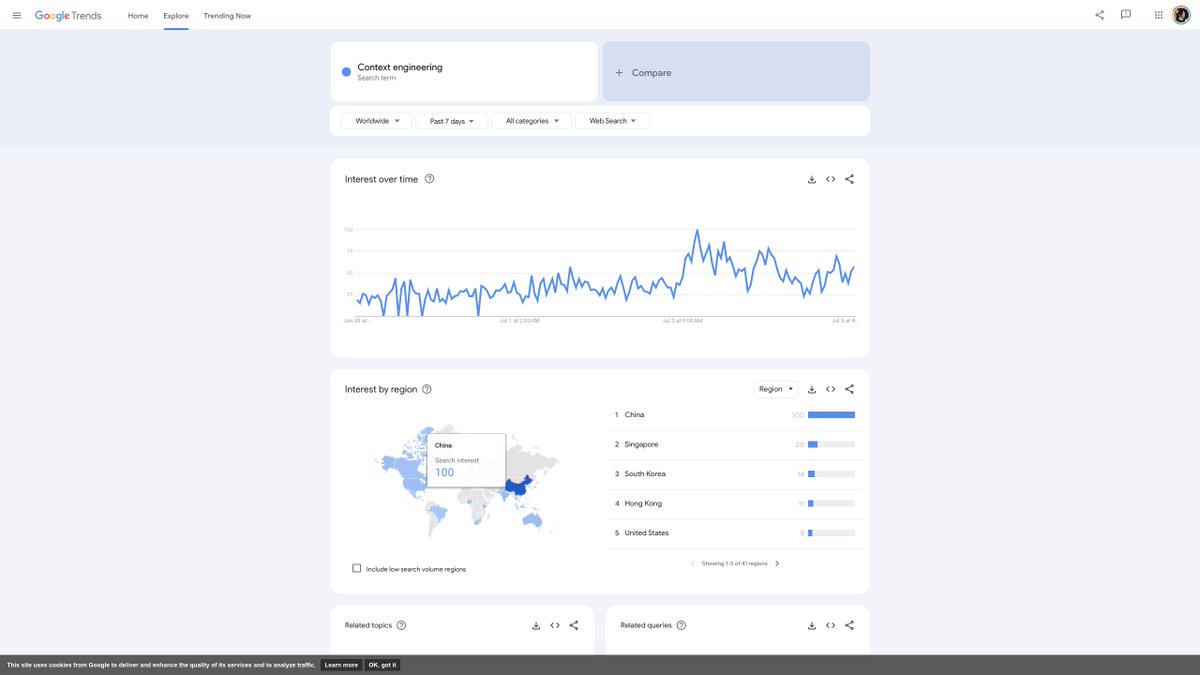Download Interest by region CSV

pos(812,389)
